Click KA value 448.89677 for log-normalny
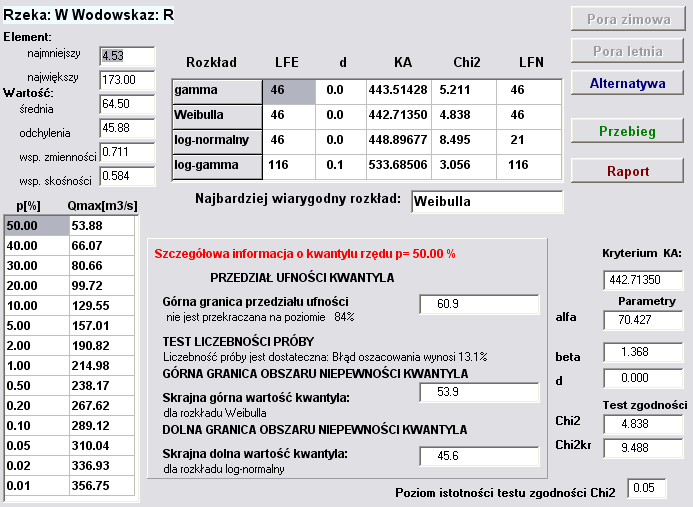 pyautogui.click(x=399, y=141)
